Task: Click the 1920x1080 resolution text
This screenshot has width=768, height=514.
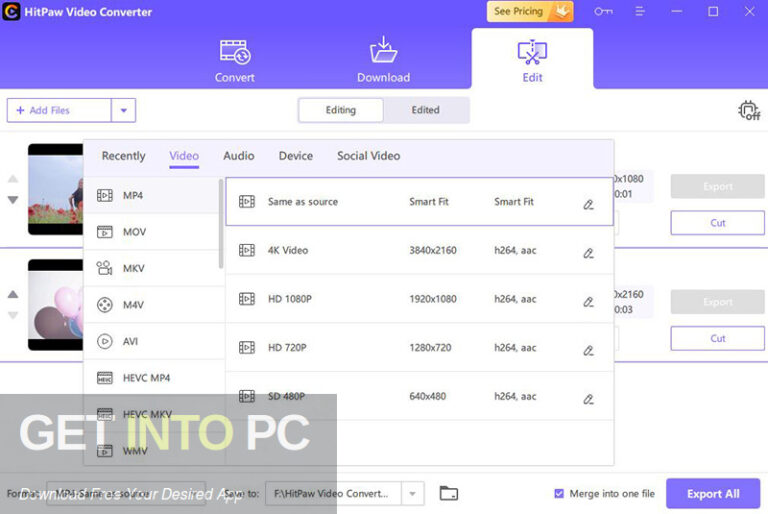Action: tap(433, 299)
